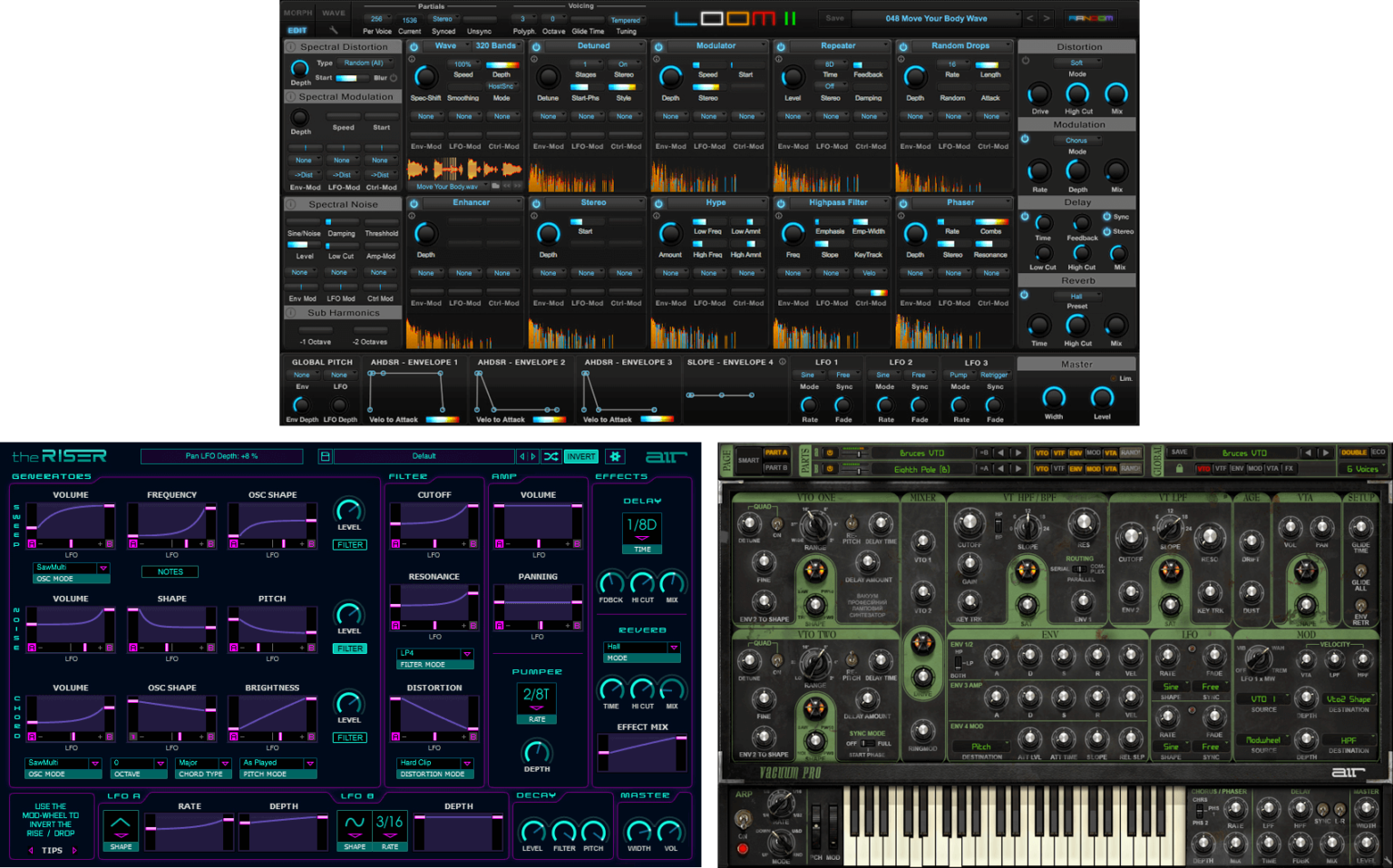Select the Riser previous preset arrow
1393x868 pixels.
[521, 456]
